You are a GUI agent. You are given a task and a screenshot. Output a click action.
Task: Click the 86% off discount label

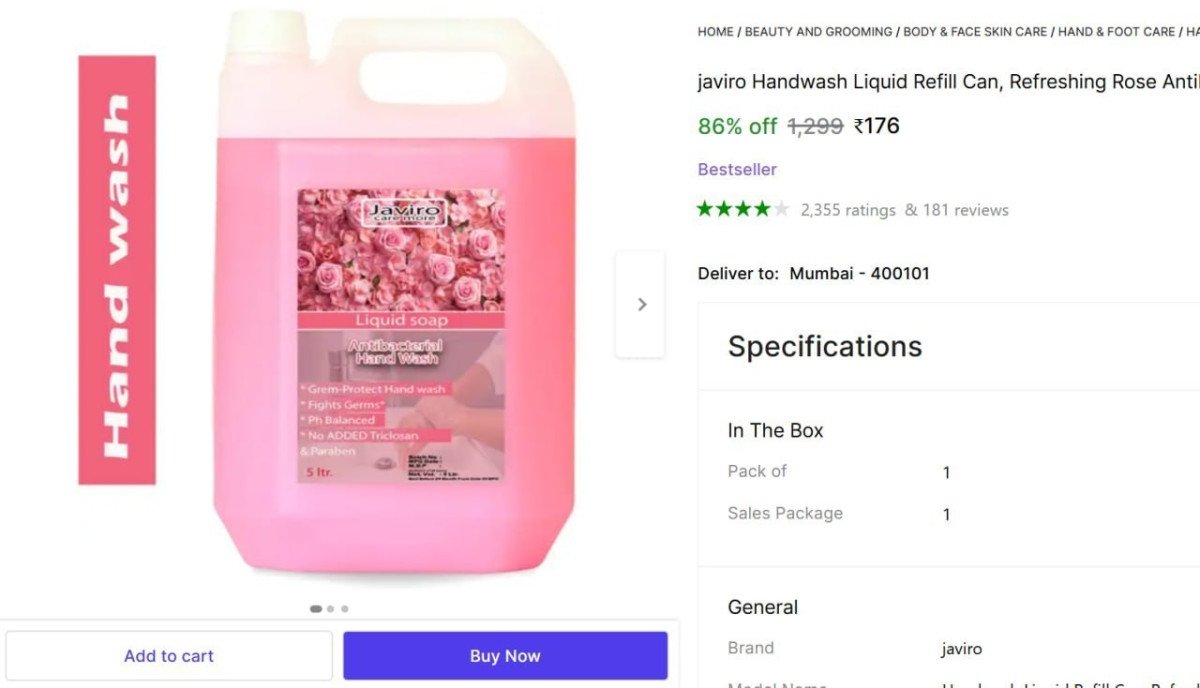(737, 126)
